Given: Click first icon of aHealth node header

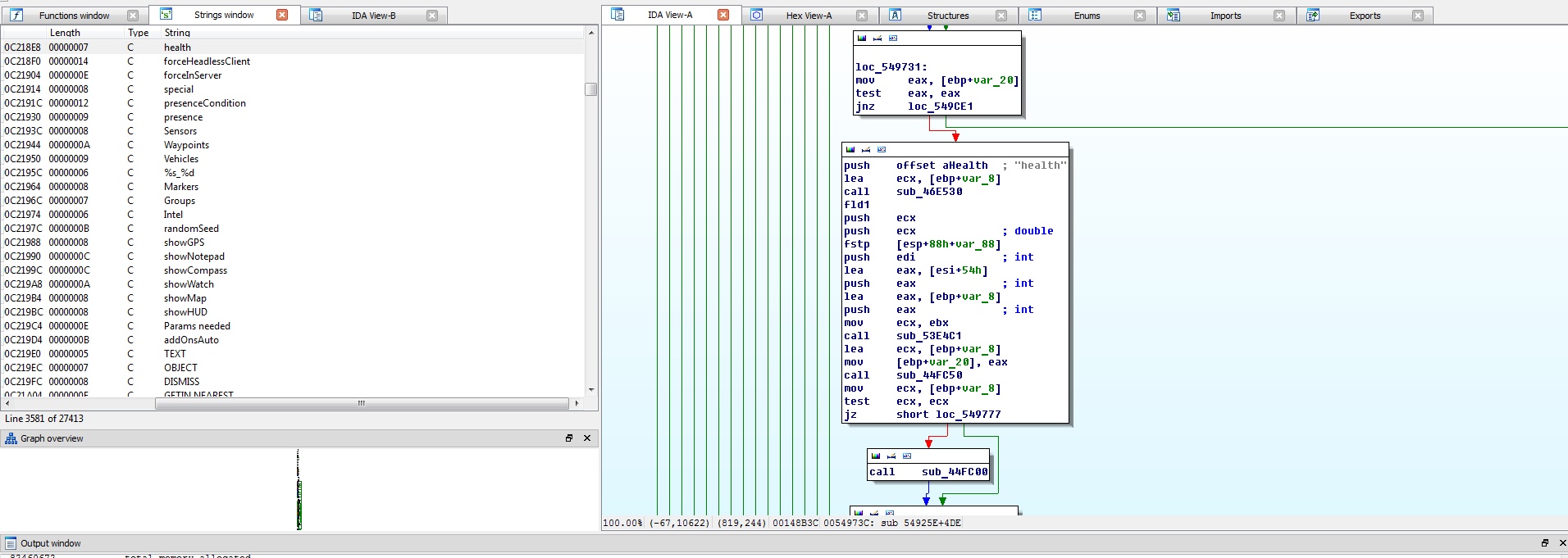Looking at the screenshot, I should (850, 150).
